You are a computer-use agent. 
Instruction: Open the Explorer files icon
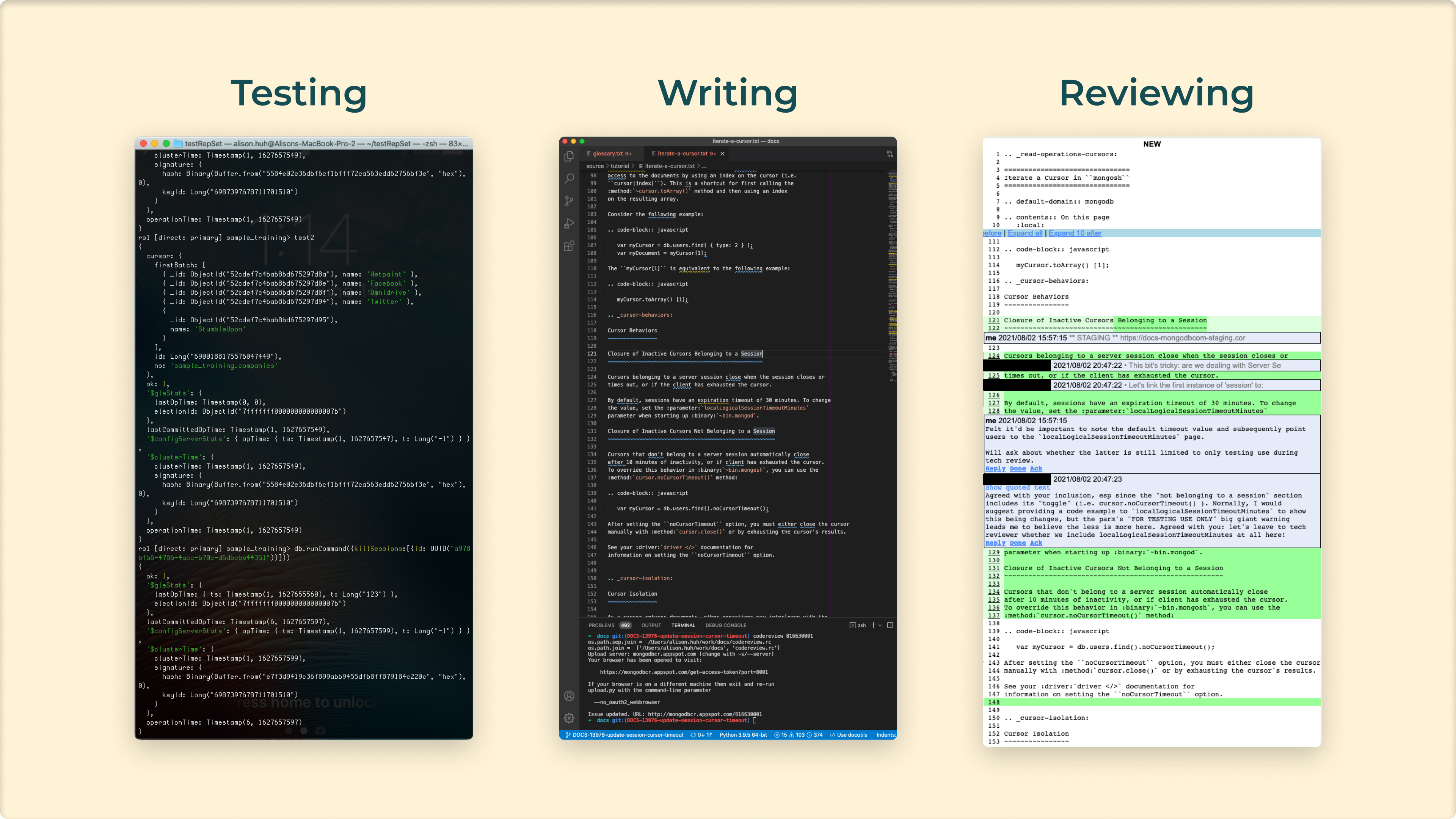569,156
